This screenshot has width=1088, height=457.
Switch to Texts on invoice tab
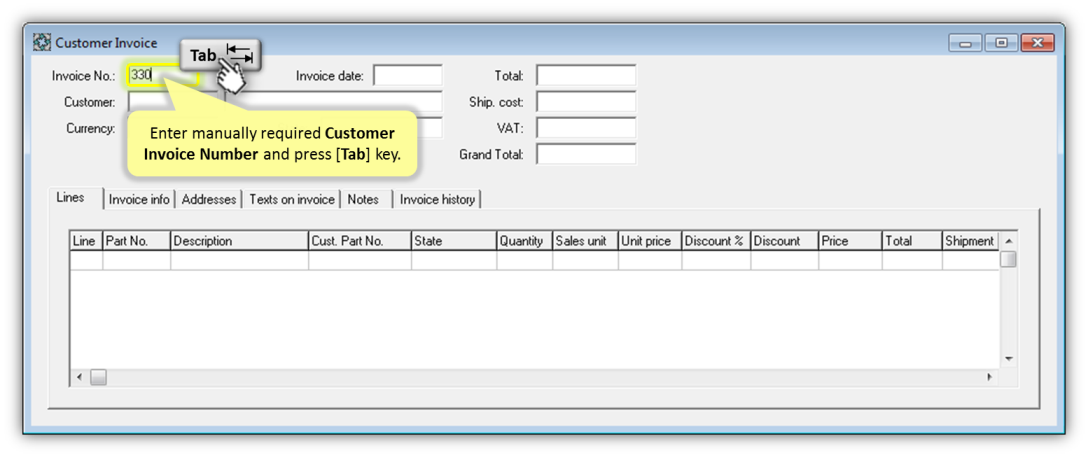click(291, 200)
